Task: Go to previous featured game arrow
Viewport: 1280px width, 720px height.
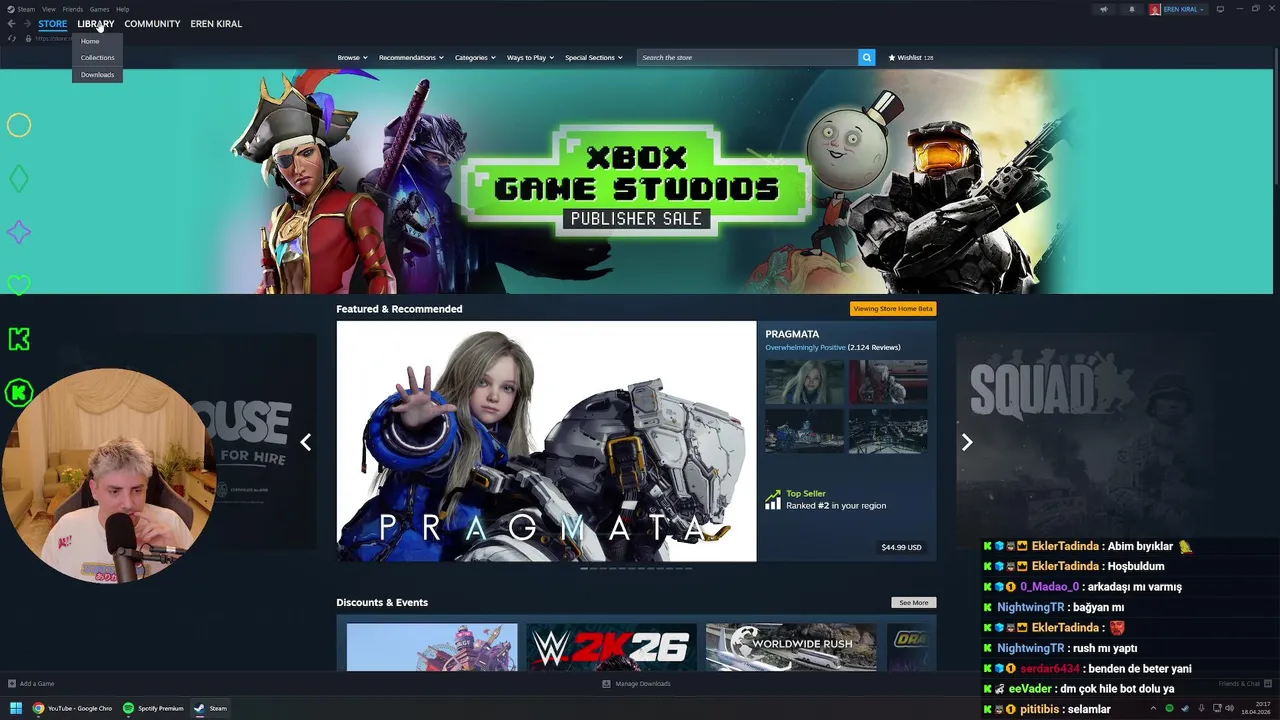Action: (x=306, y=442)
